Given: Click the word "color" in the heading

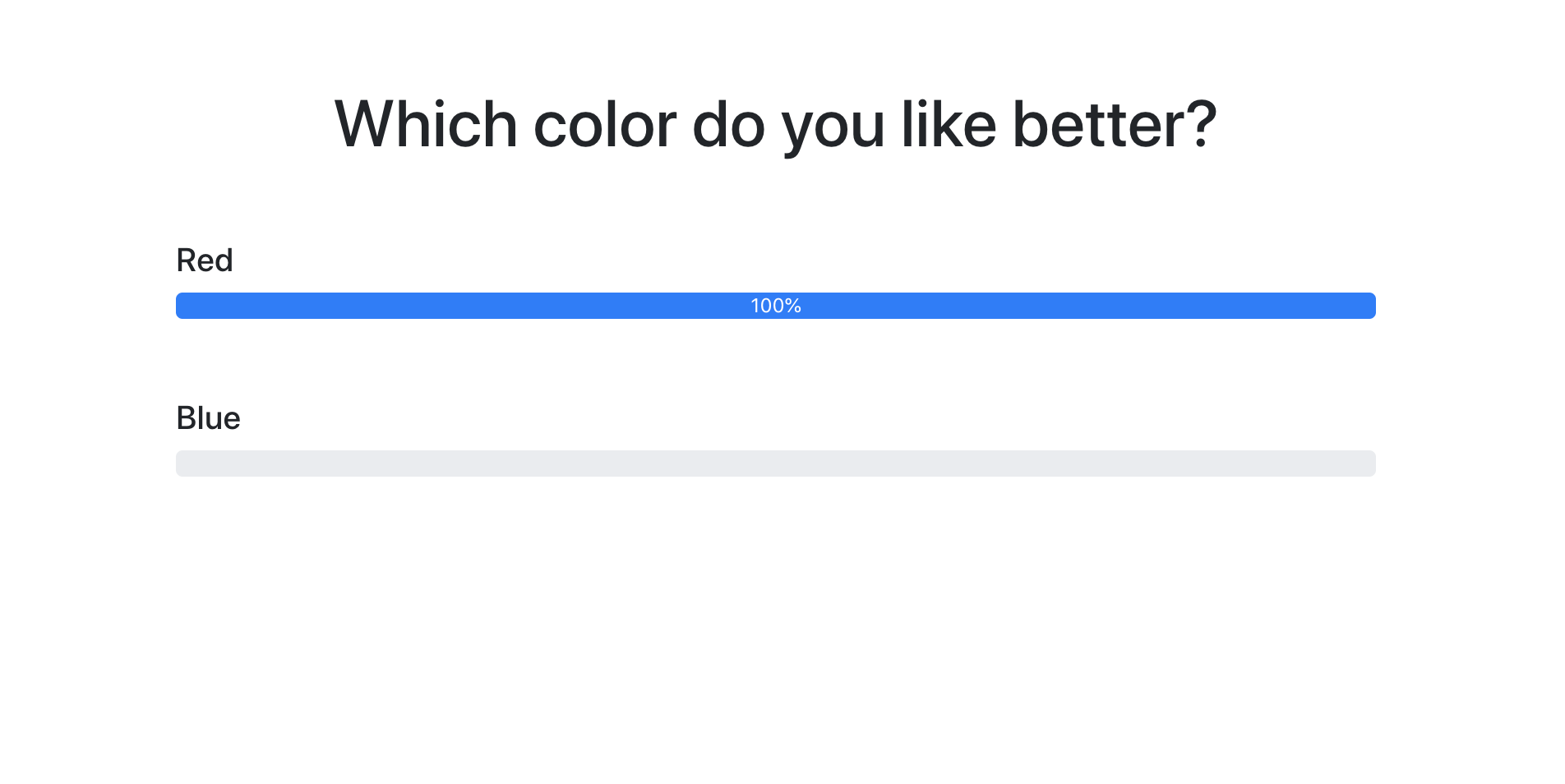Looking at the screenshot, I should (605, 124).
